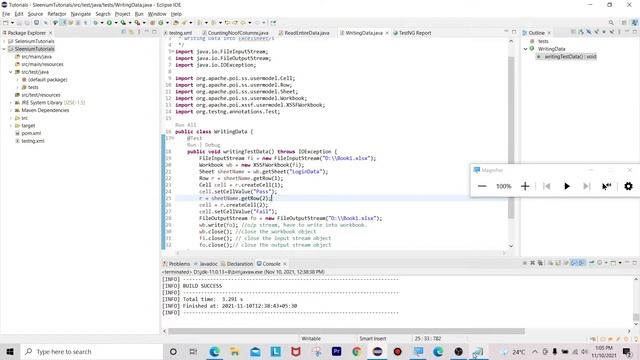Viewport: 640px width, 360px height.
Task: Click the Console horizontal scrollbar
Action: coord(346,331)
